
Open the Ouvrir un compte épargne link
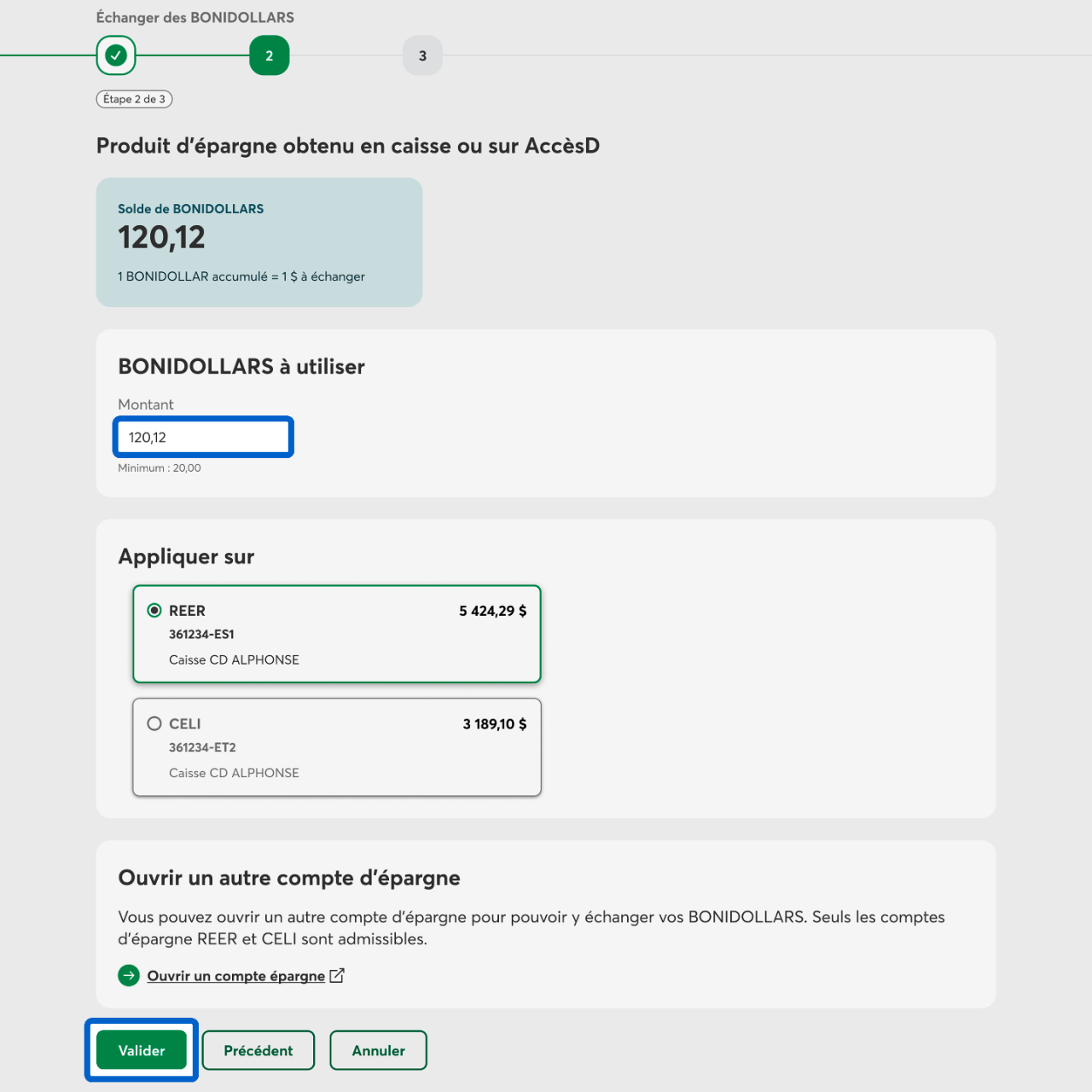[235, 976]
